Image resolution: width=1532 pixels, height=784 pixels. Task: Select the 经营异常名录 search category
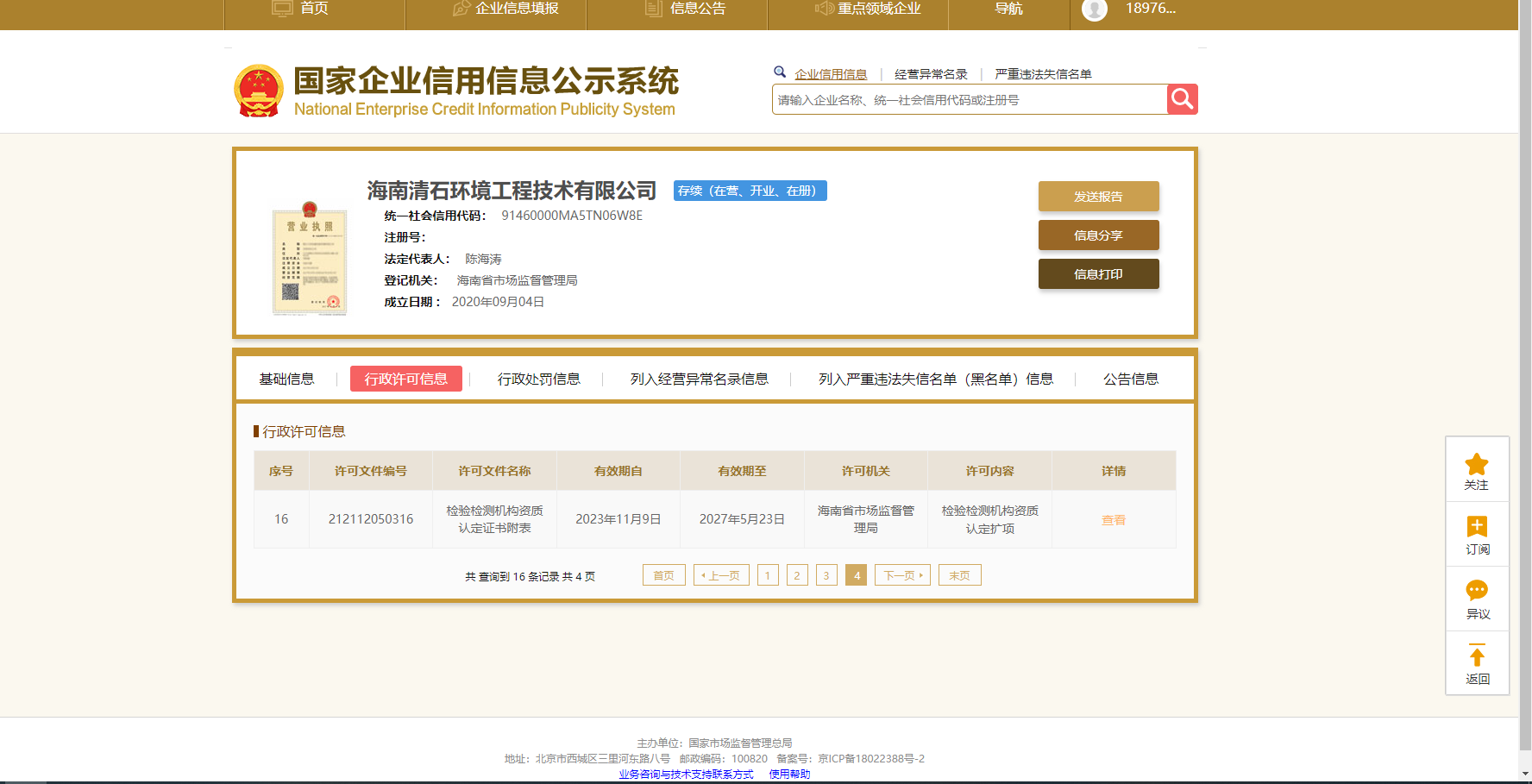pyautogui.click(x=931, y=74)
